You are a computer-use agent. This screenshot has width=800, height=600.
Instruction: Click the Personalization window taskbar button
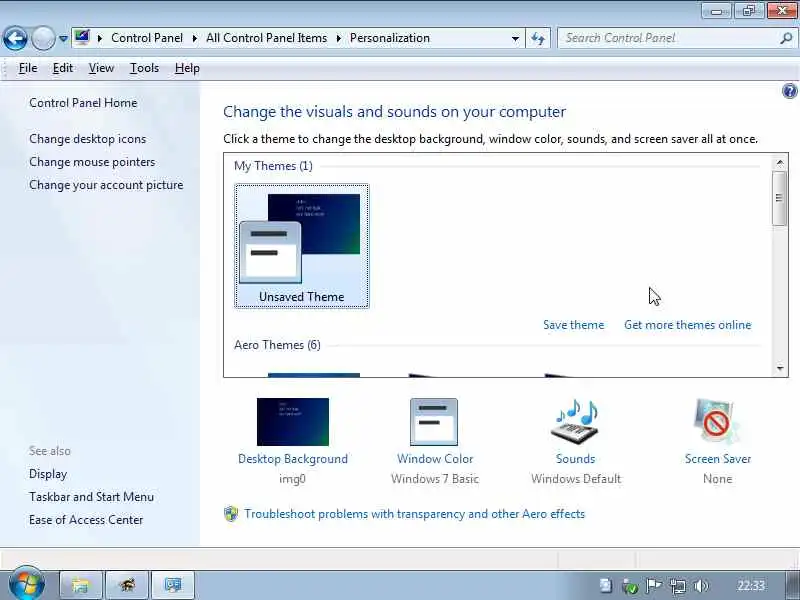[173, 585]
